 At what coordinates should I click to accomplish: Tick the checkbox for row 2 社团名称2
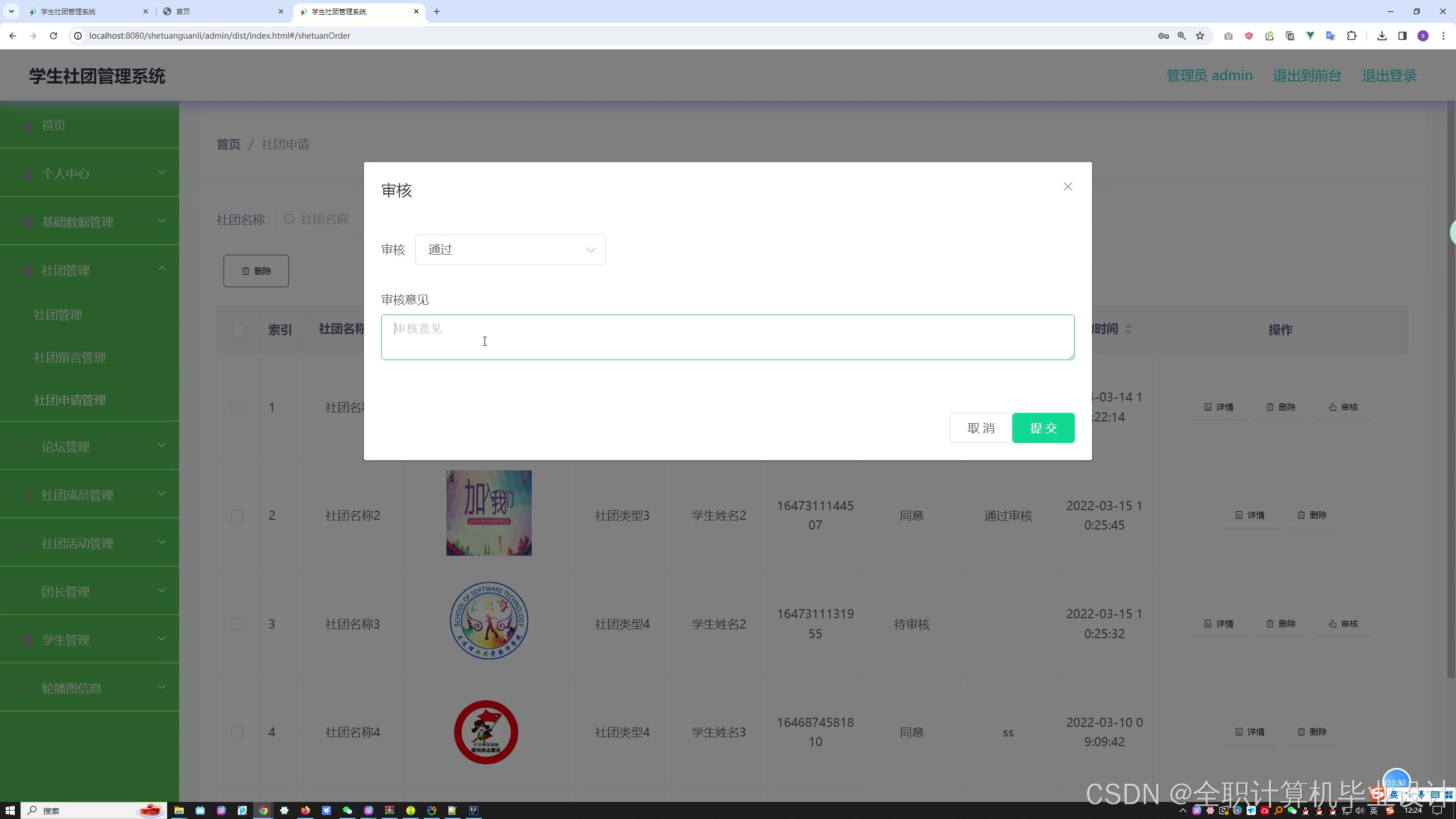click(237, 516)
